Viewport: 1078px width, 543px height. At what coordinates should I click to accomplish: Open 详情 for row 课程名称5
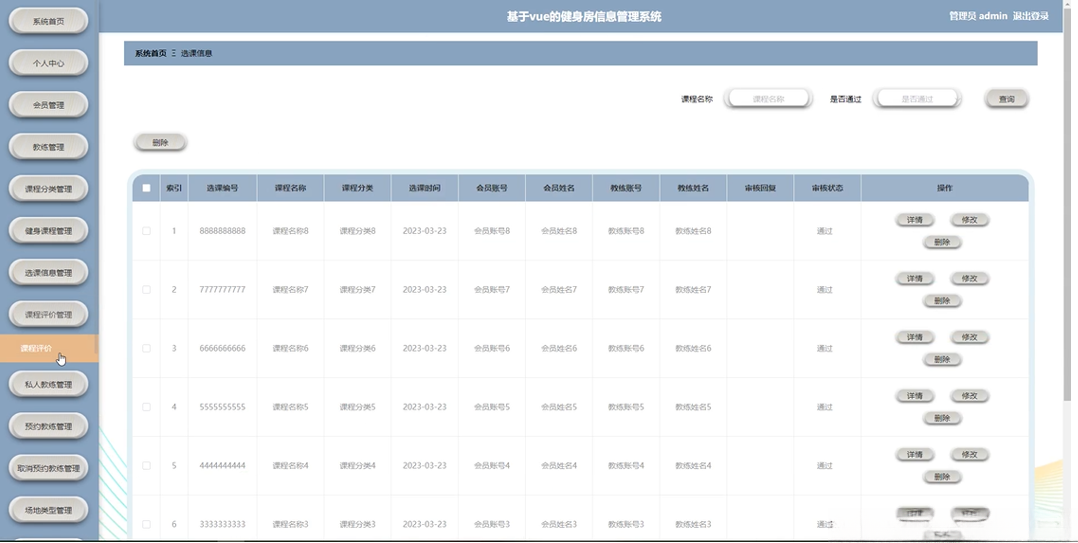click(914, 396)
